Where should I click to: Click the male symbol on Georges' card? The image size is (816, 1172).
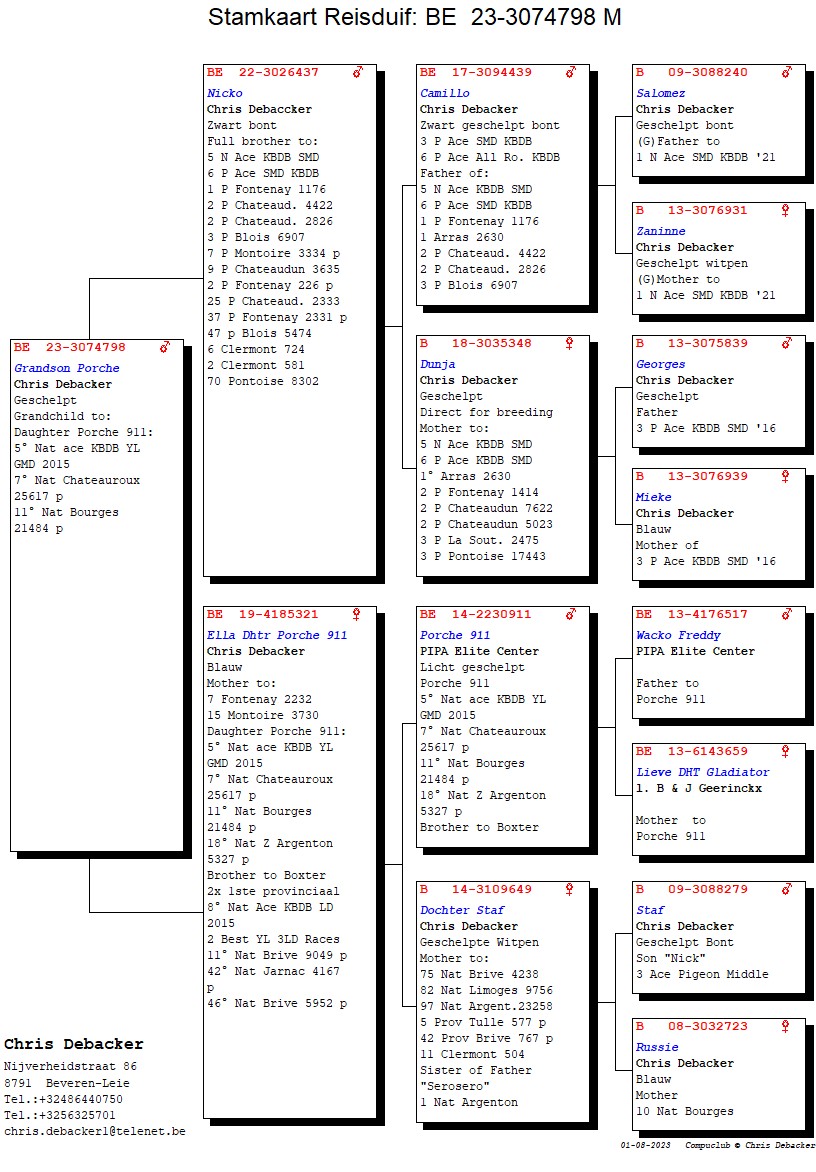point(787,343)
